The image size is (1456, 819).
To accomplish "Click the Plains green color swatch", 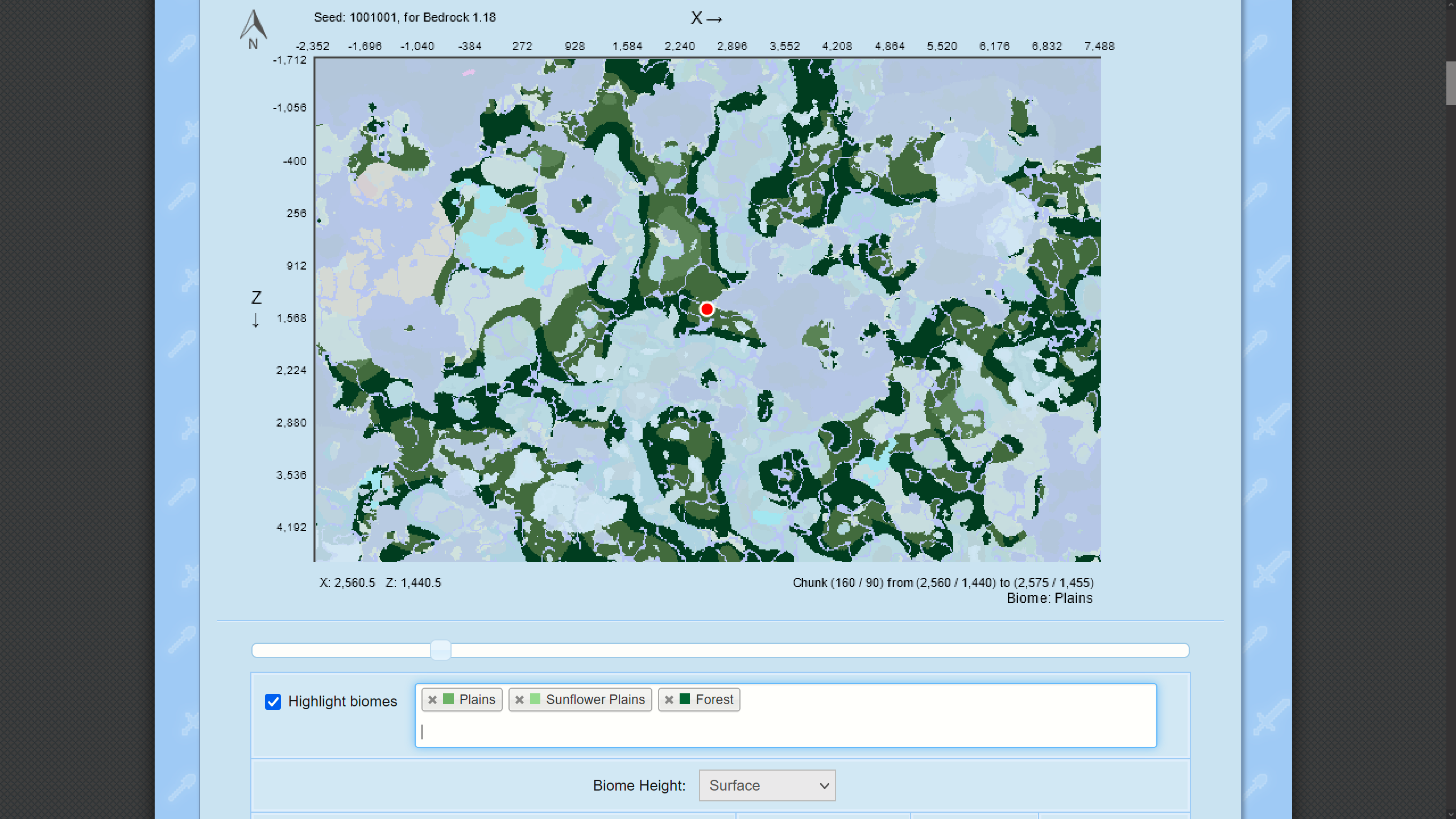I will [448, 699].
